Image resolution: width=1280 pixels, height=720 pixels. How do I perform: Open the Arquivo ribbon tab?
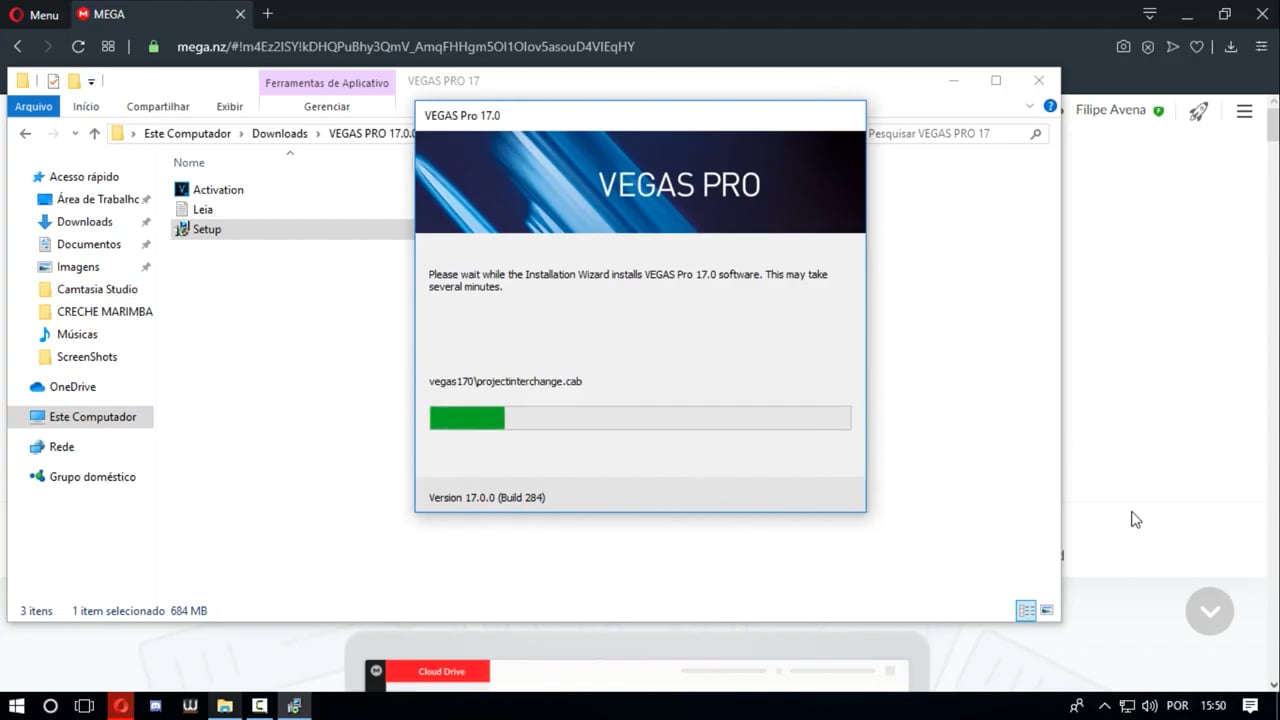(33, 106)
